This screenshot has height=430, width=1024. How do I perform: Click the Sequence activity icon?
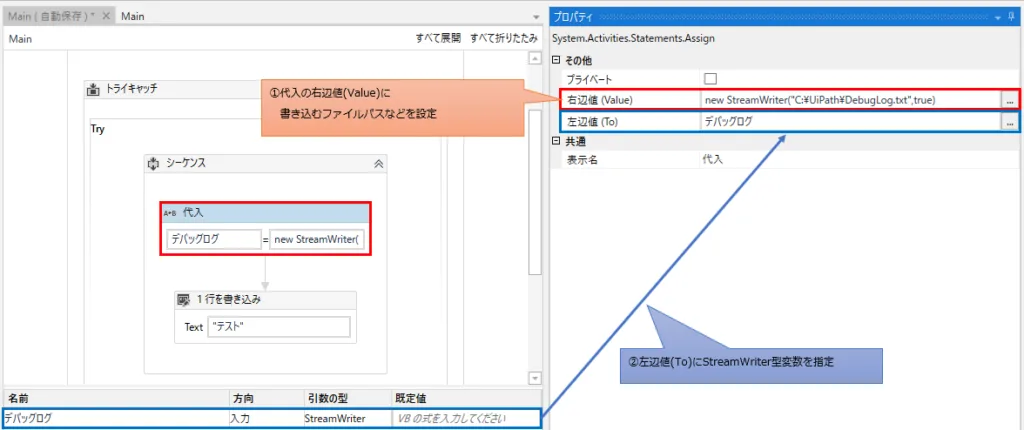153,163
